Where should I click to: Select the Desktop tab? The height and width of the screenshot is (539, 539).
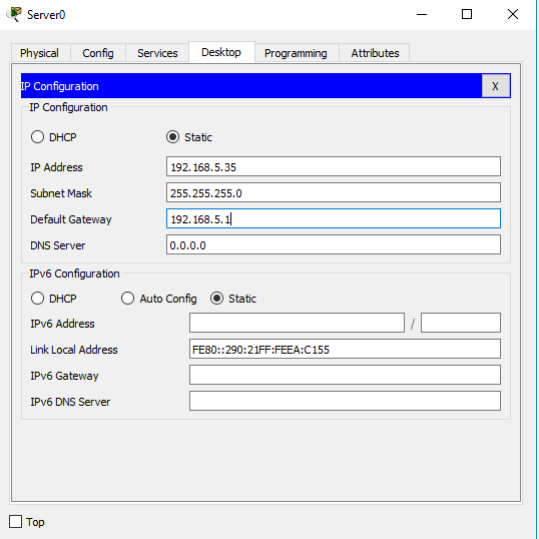221,52
